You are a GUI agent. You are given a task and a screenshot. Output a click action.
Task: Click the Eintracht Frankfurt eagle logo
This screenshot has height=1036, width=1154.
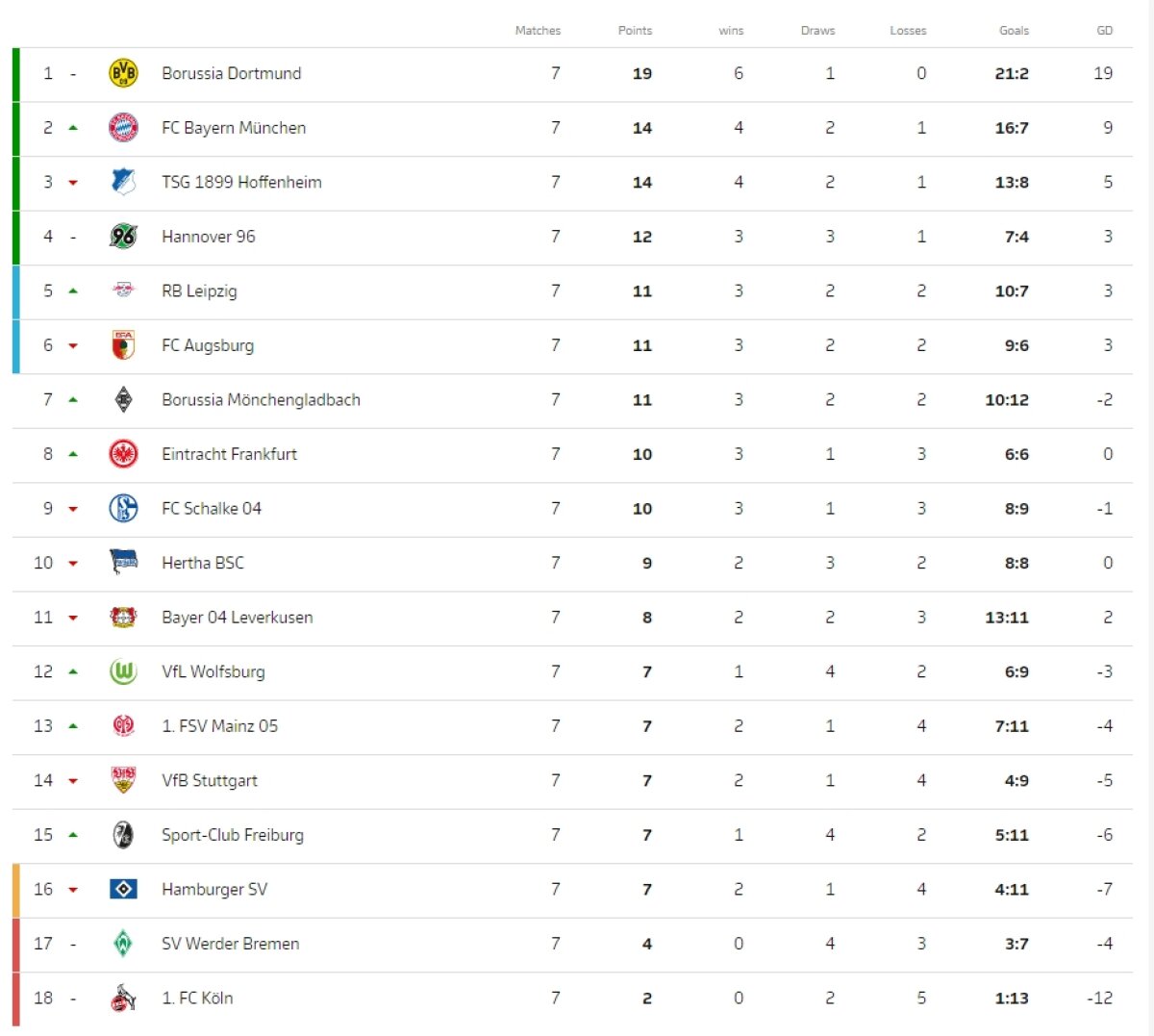tap(123, 454)
